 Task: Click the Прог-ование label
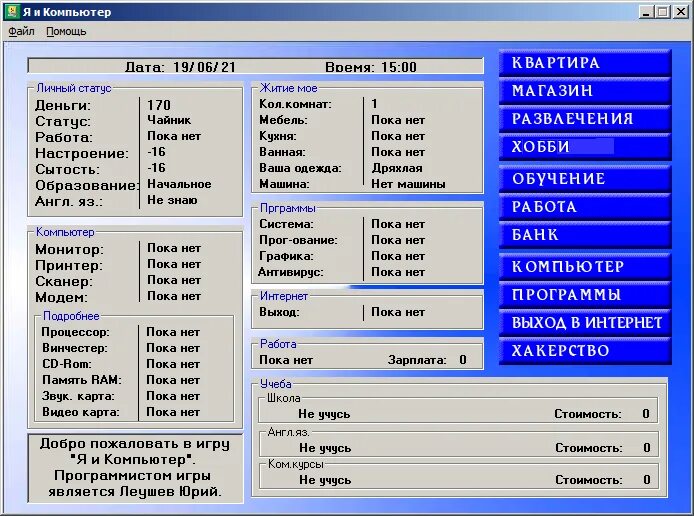(298, 240)
